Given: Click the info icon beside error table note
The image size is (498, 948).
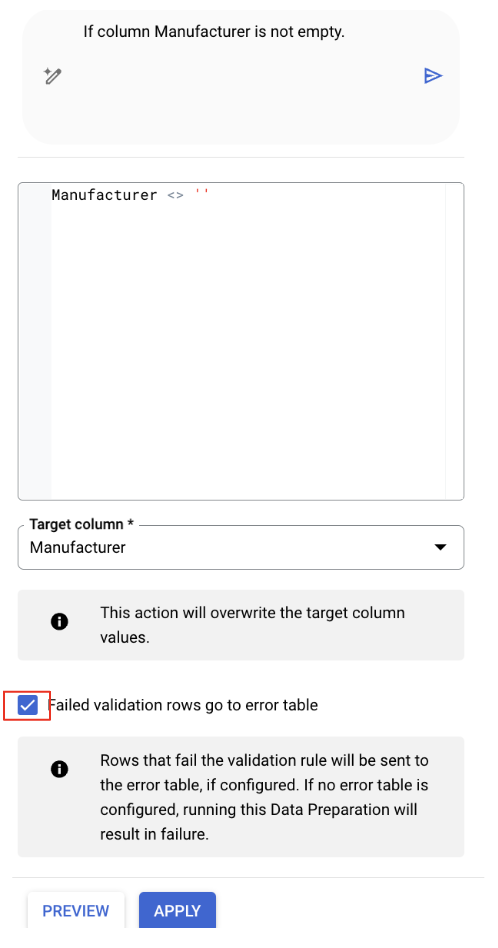Looking at the screenshot, I should (59, 769).
